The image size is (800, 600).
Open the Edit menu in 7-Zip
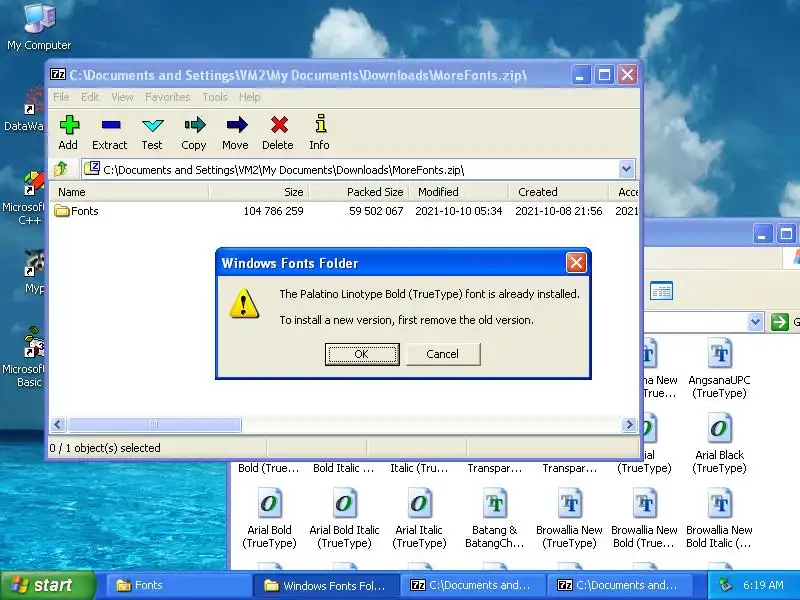90,97
